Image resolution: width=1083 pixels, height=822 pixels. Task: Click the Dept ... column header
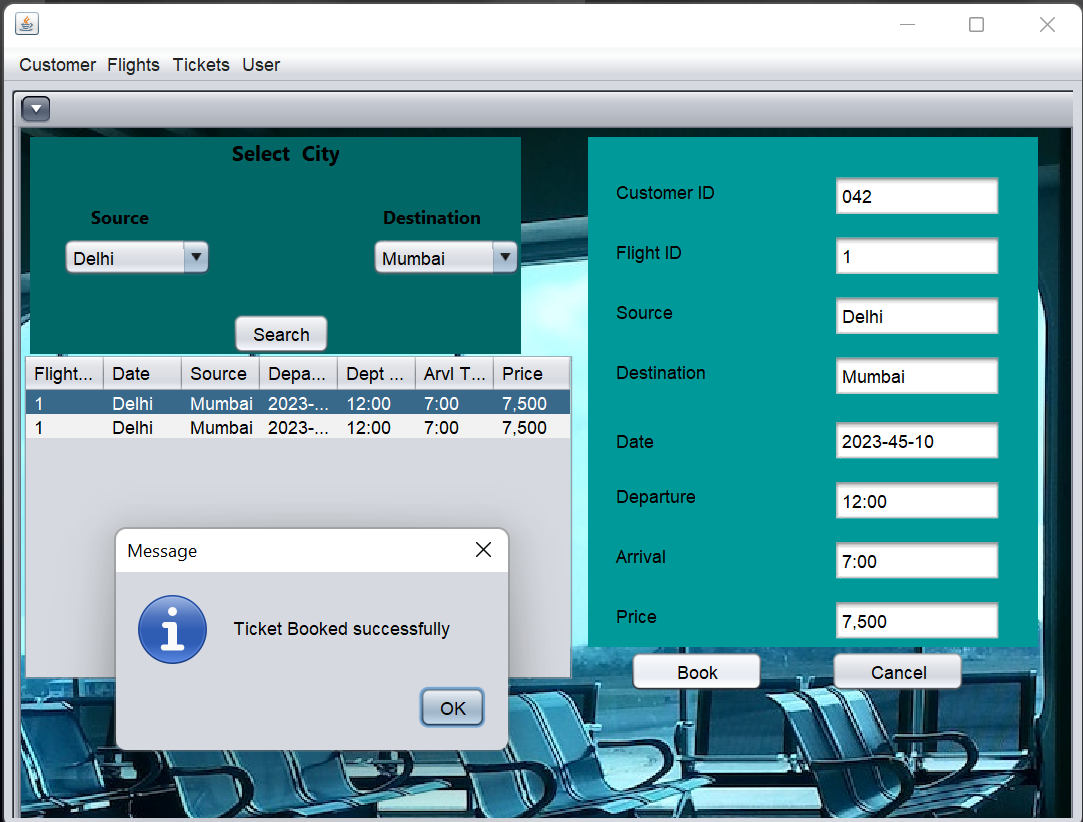376,374
